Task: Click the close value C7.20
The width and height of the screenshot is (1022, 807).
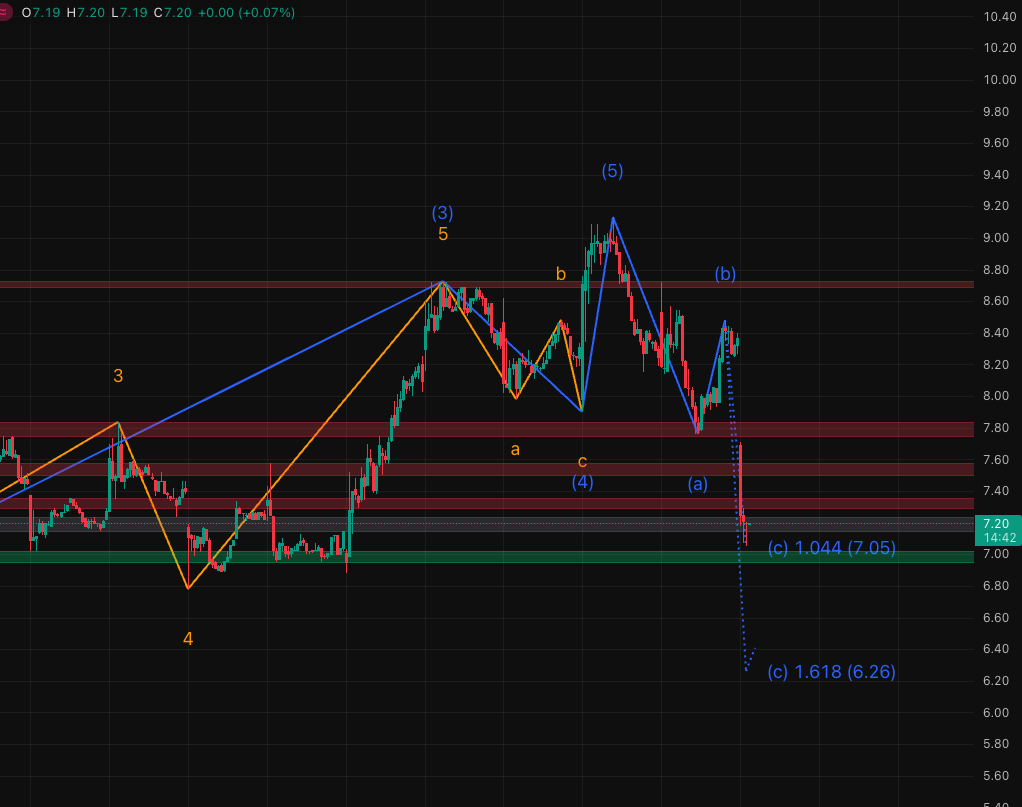Action: 173,12
